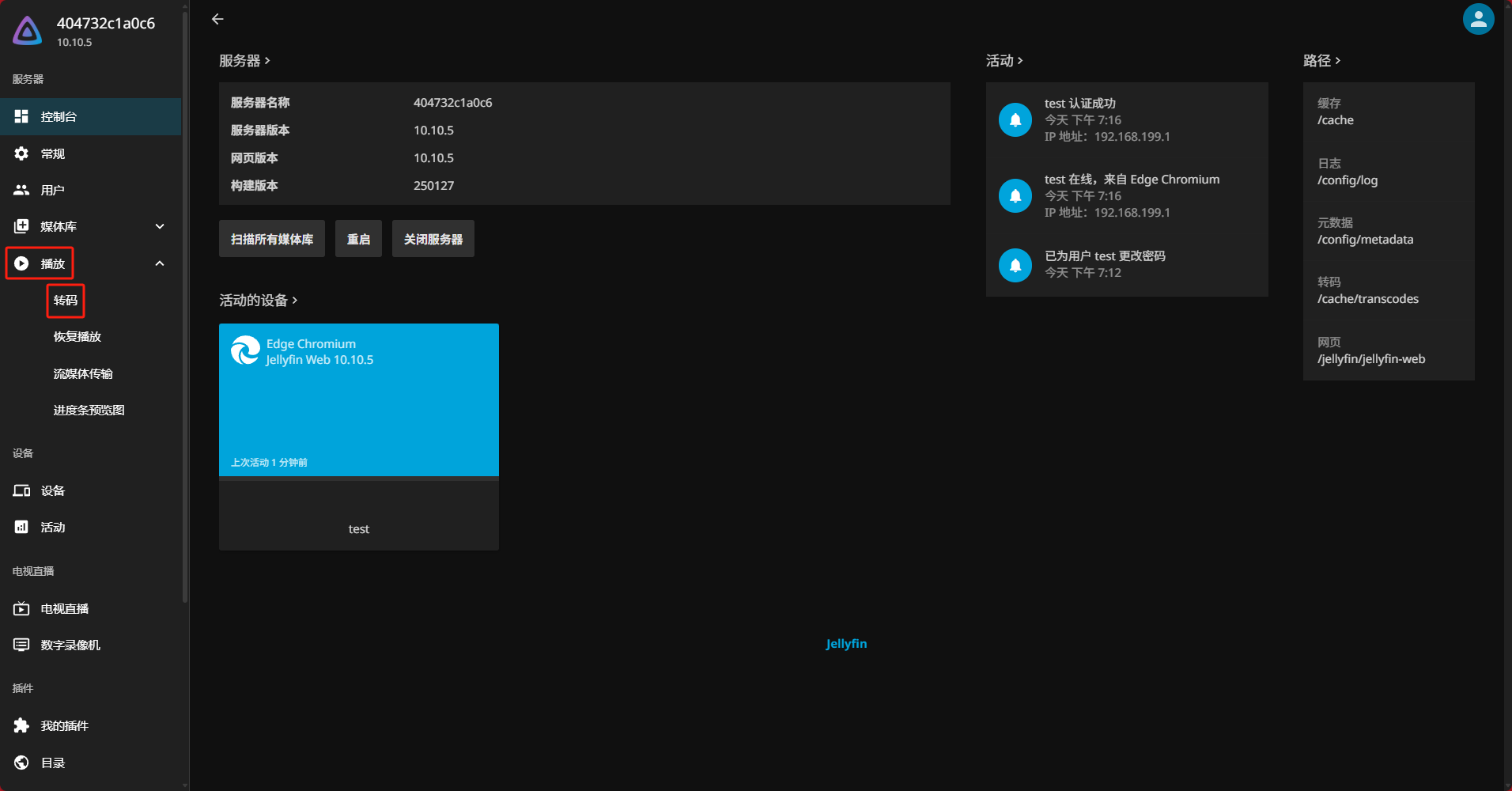
Task: Select 流媒体传输 submenu item
Action: click(x=83, y=373)
